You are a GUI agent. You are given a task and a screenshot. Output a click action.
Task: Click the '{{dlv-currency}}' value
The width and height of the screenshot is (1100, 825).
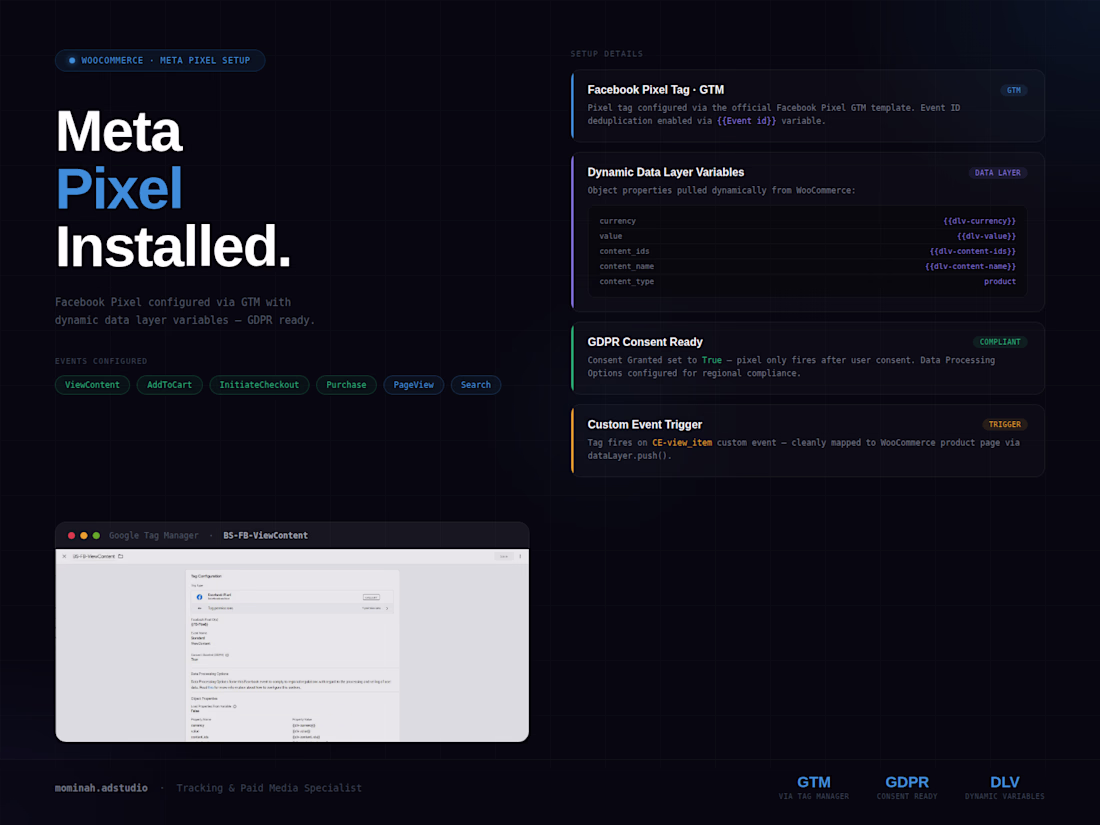(979, 221)
